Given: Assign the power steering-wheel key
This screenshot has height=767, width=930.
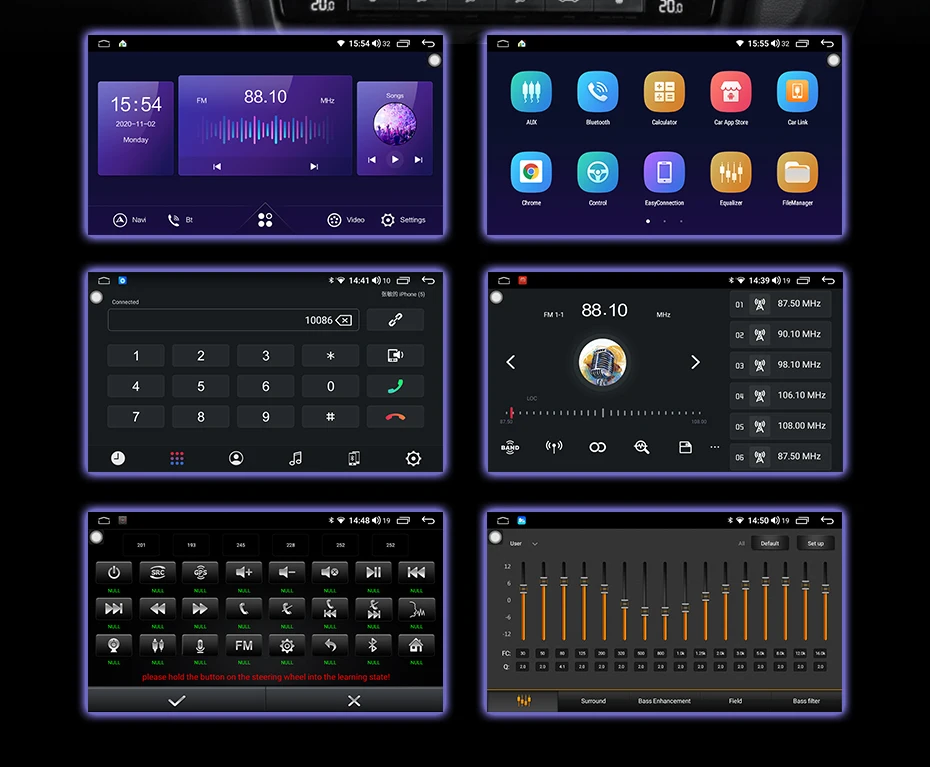Looking at the screenshot, I should tap(114, 572).
